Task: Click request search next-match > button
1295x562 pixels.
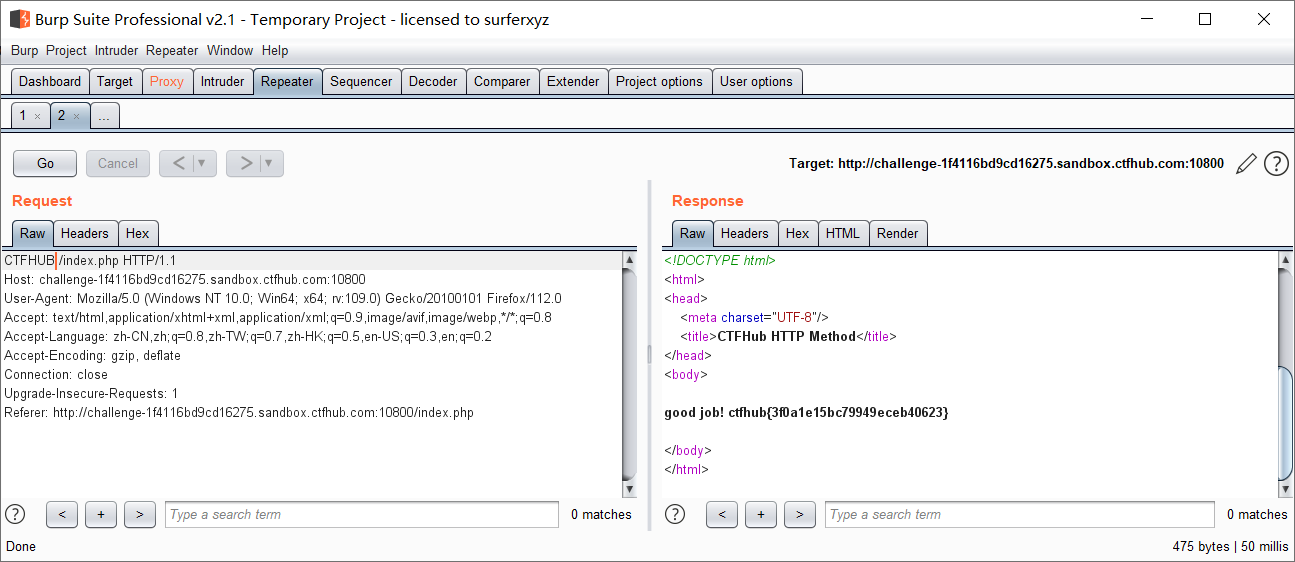Action: click(140, 514)
